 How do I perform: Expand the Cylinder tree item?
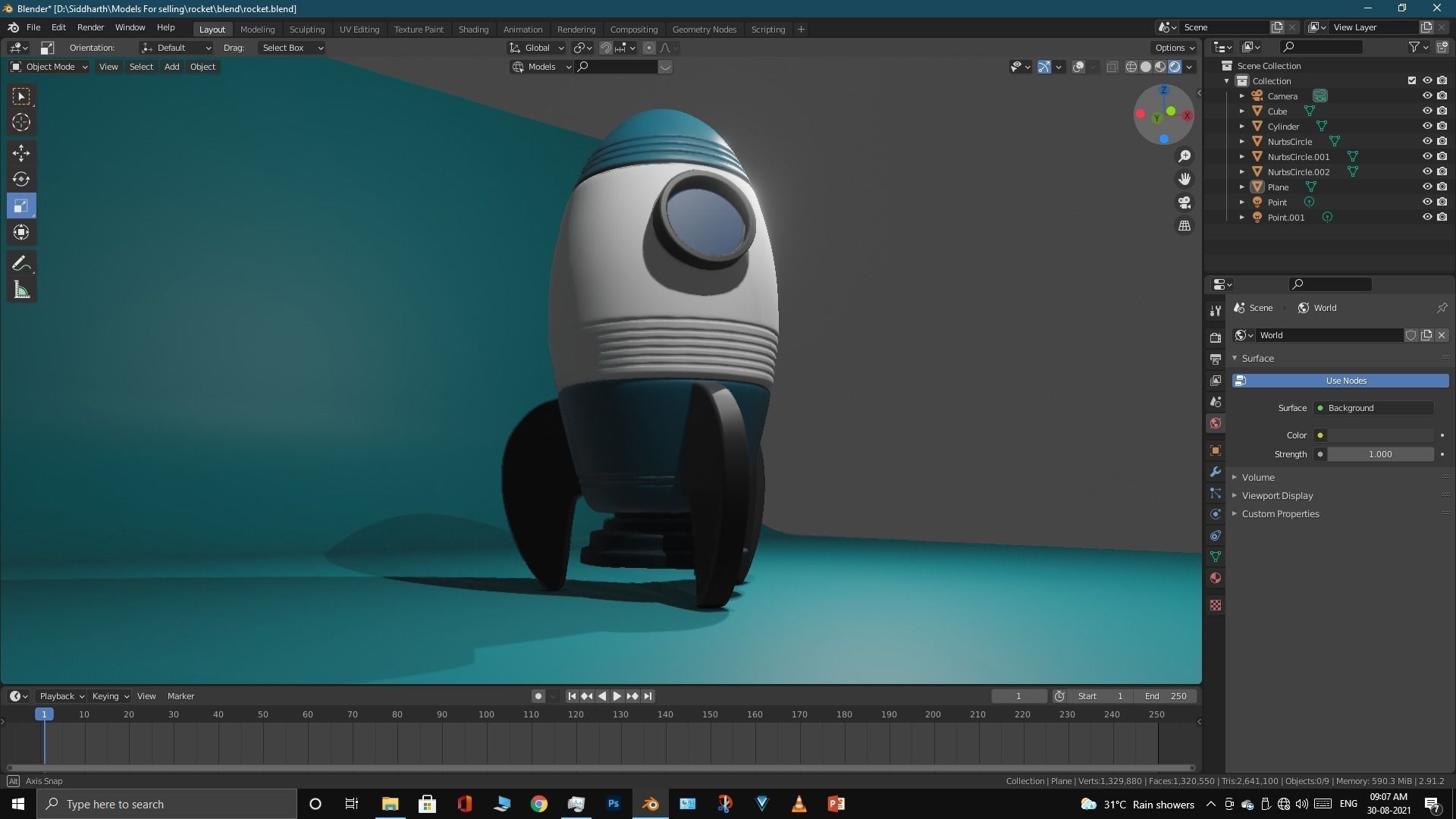(1241, 126)
